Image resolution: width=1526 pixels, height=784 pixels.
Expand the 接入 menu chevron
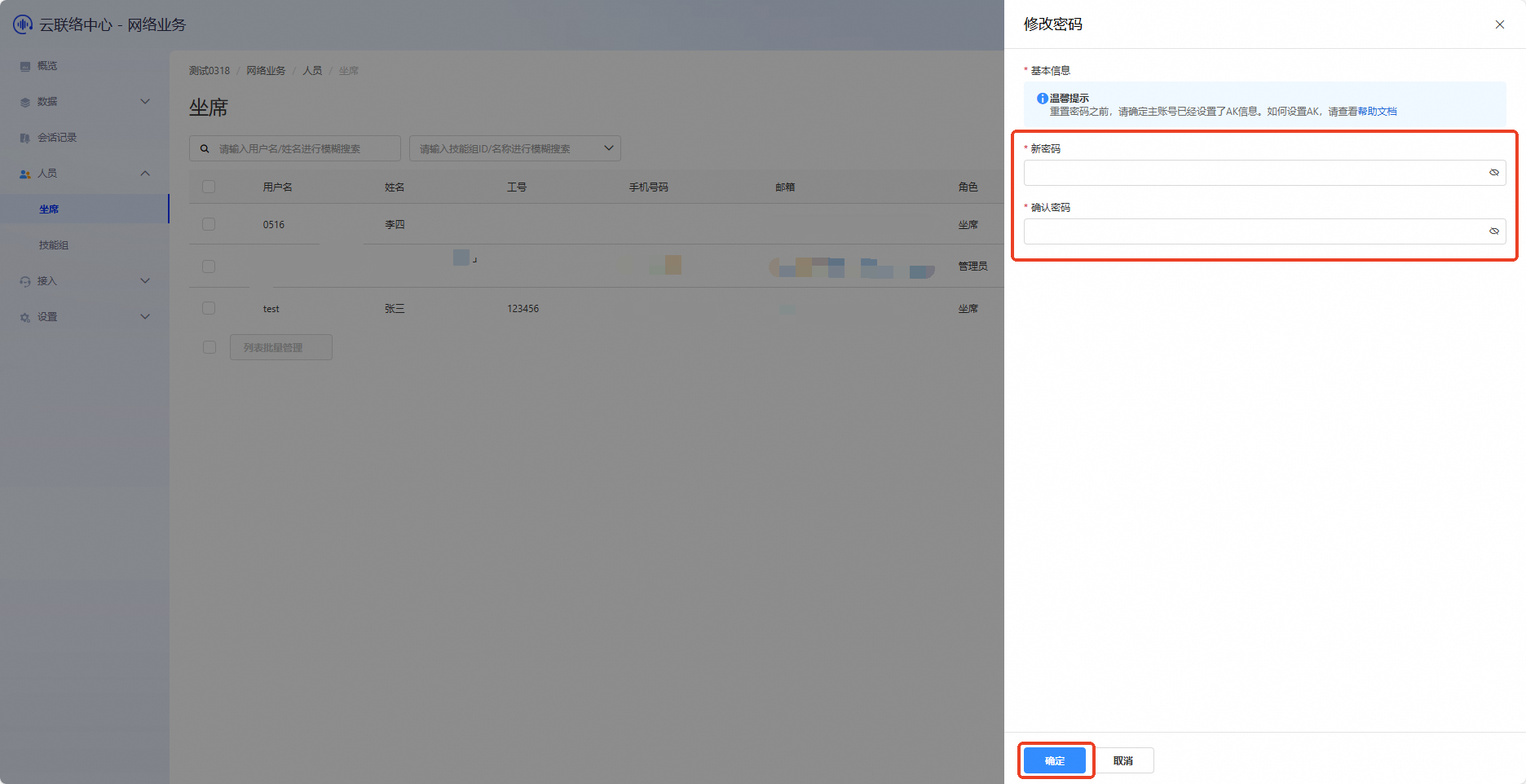click(145, 281)
